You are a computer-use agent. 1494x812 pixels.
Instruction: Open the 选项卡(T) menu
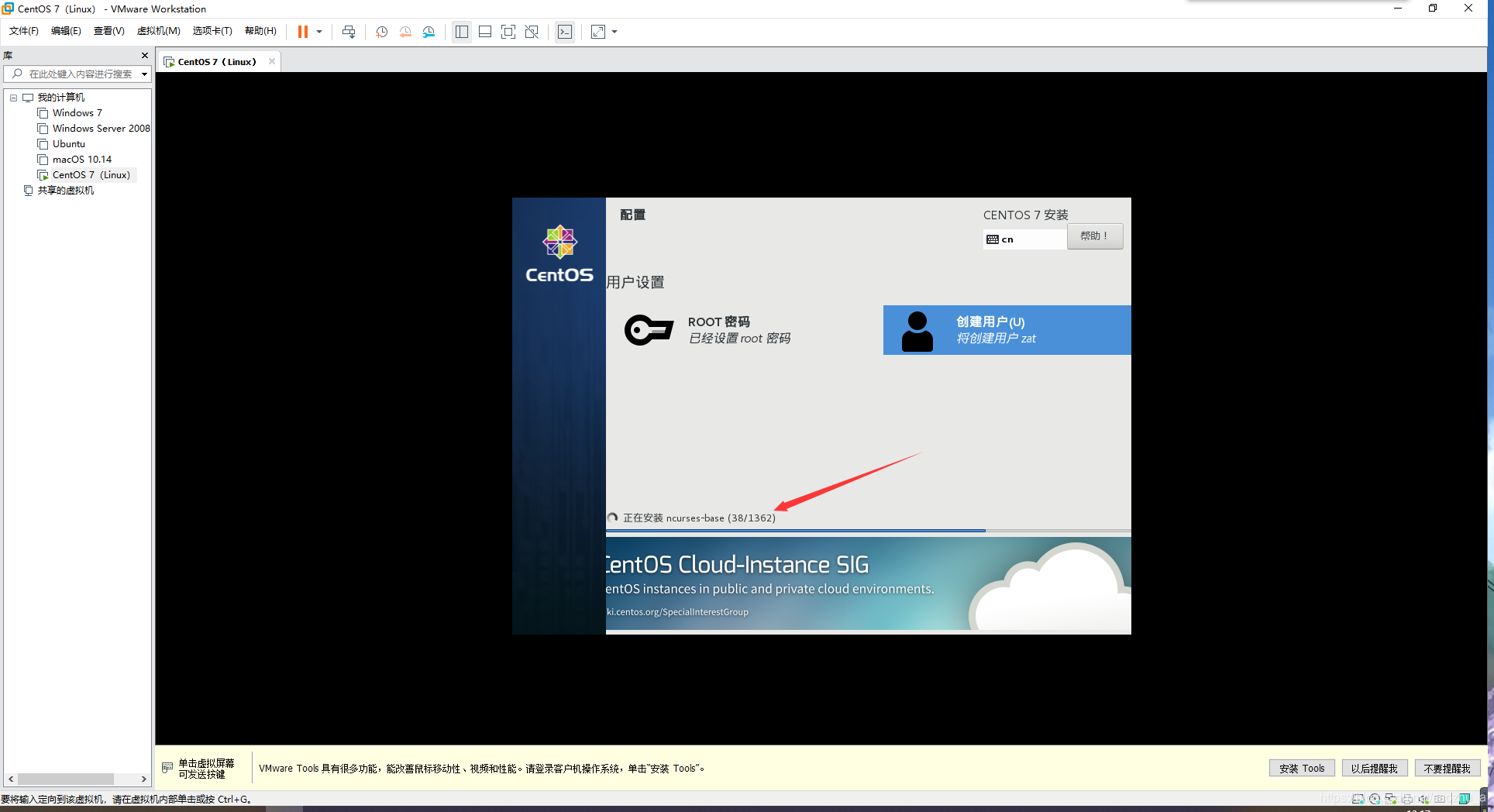(x=212, y=31)
